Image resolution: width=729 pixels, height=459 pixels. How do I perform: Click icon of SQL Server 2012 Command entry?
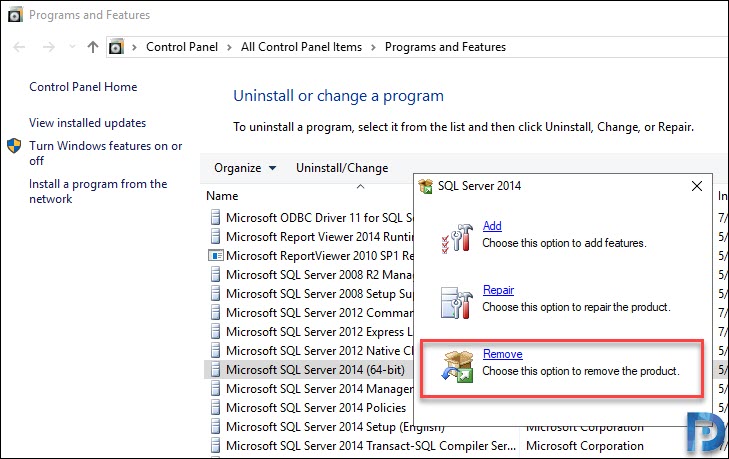click(215, 313)
